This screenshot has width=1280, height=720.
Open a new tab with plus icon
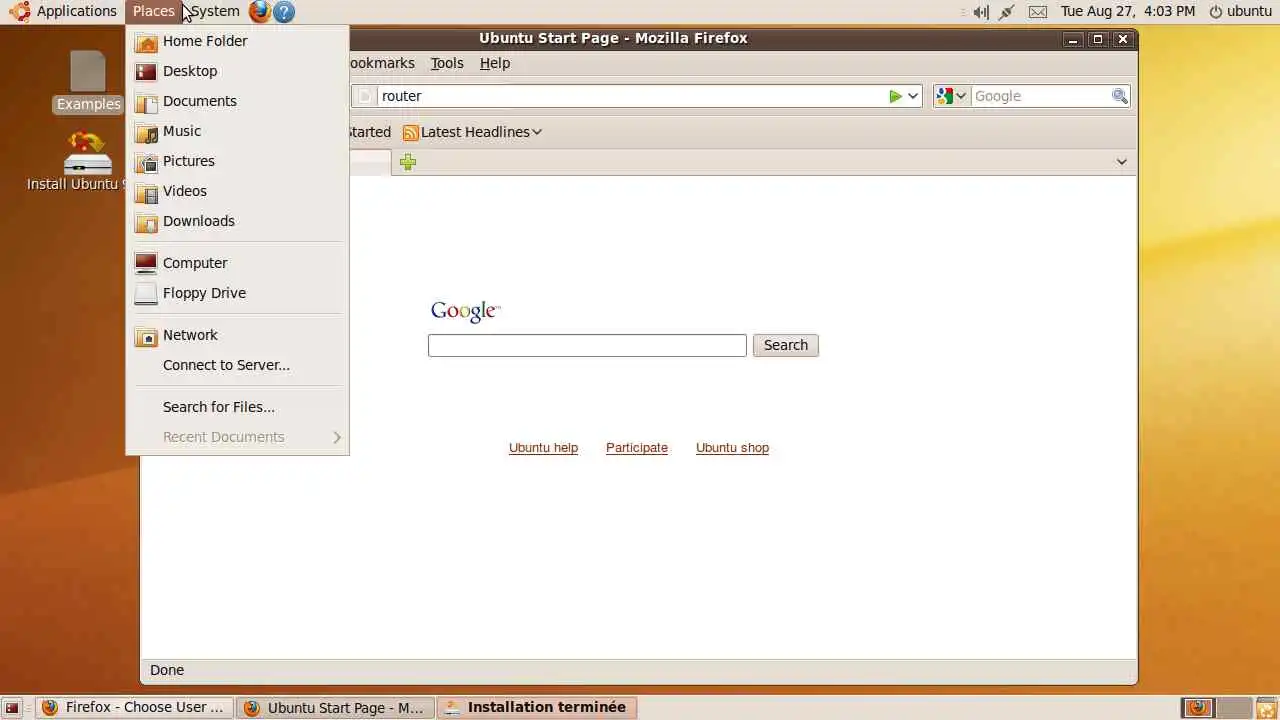point(408,162)
